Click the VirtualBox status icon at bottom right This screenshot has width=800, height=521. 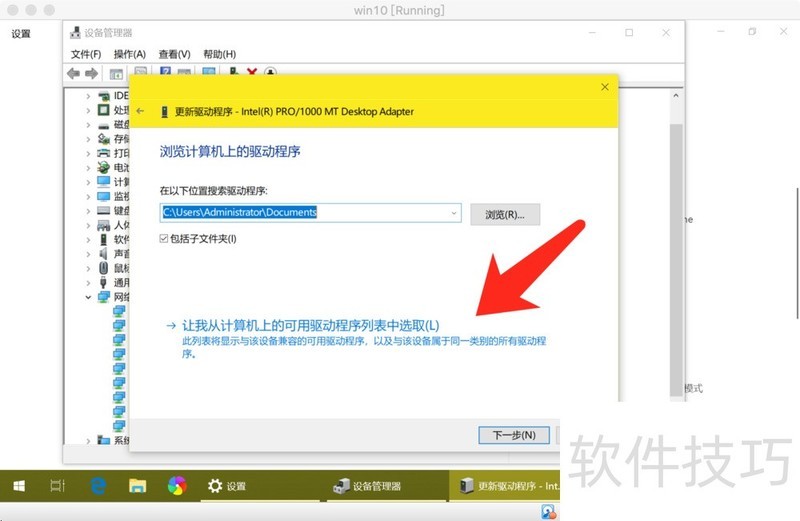[x=548, y=512]
